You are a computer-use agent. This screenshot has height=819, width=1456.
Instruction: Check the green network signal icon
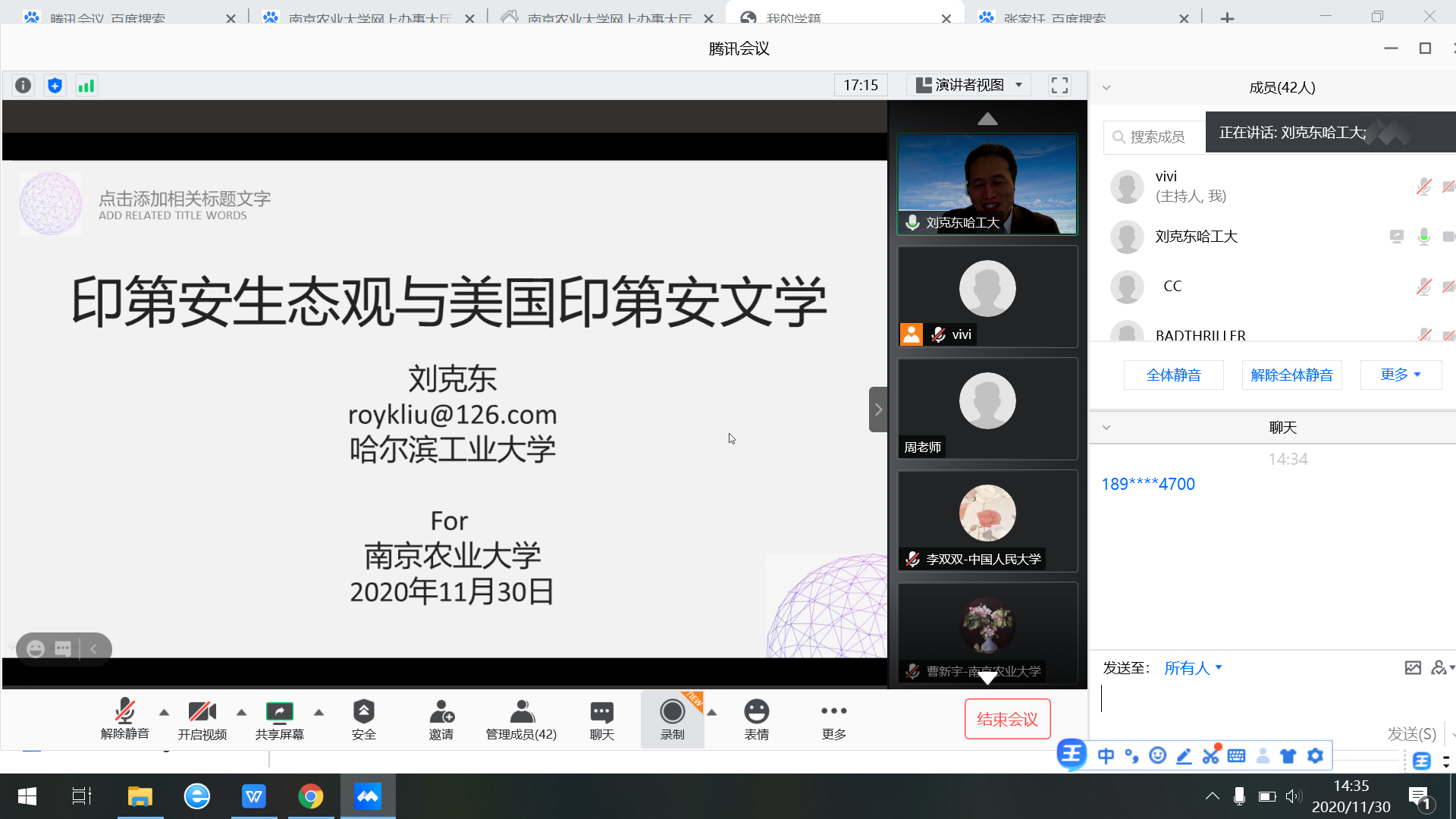click(86, 86)
